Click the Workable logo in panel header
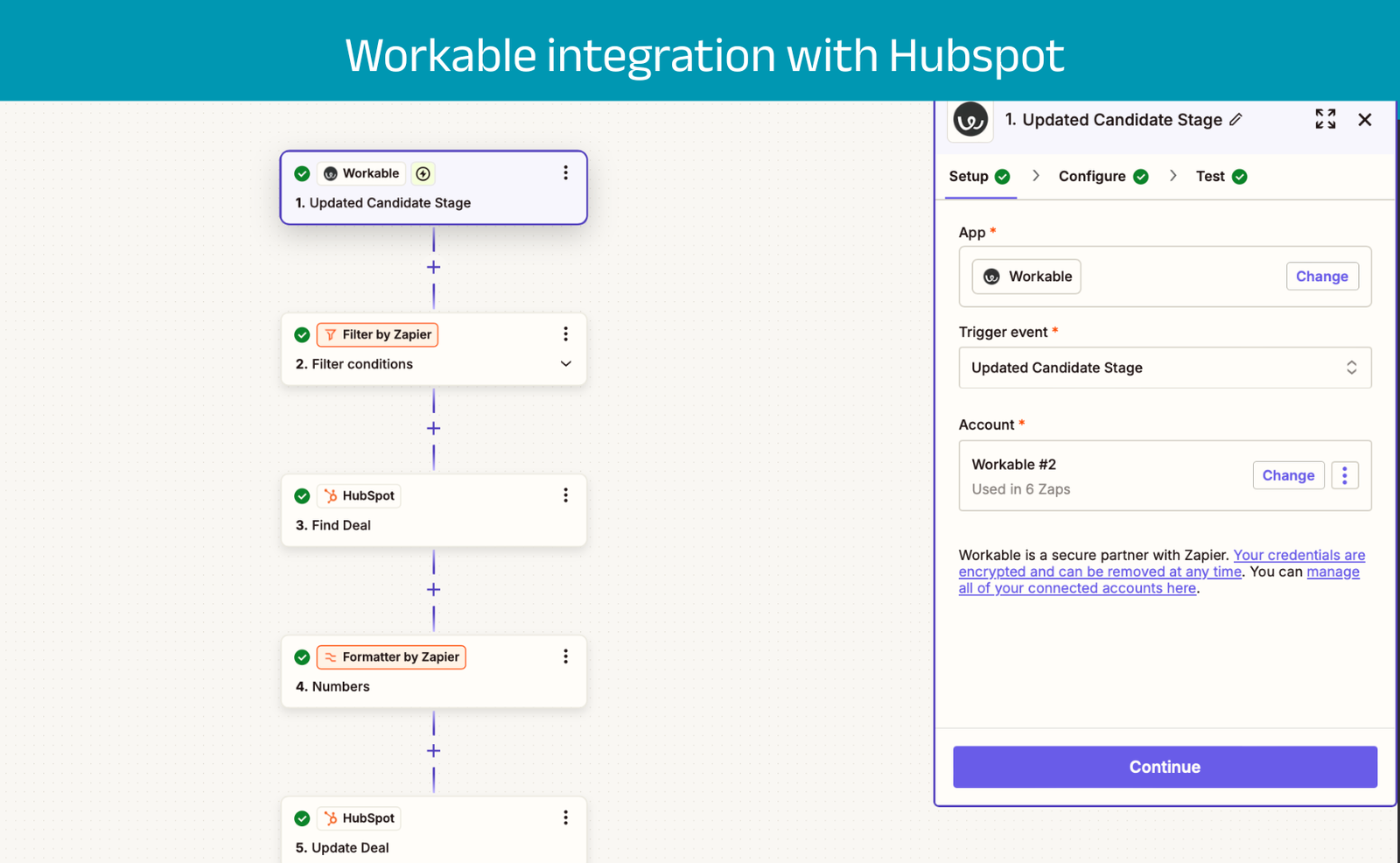 coord(970,120)
